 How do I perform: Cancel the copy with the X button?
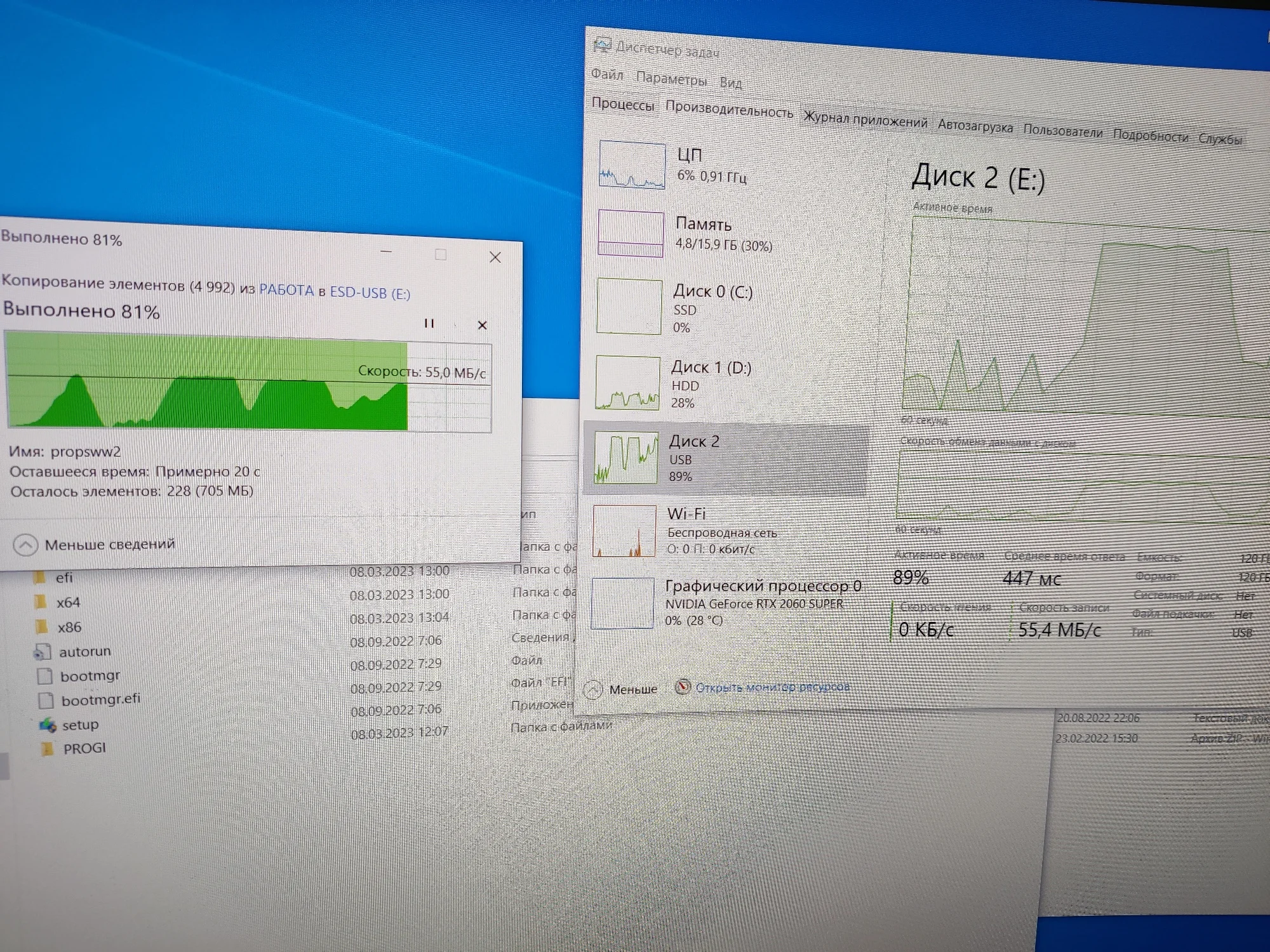[482, 325]
